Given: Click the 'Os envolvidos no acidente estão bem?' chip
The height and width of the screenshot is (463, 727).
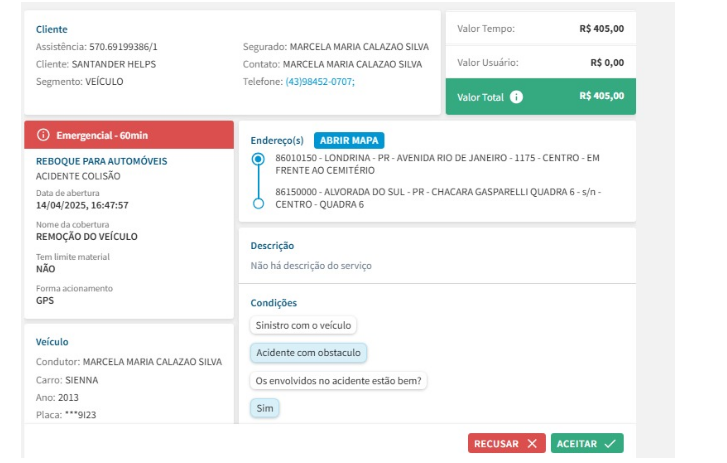Looking at the screenshot, I should click(x=338, y=381).
